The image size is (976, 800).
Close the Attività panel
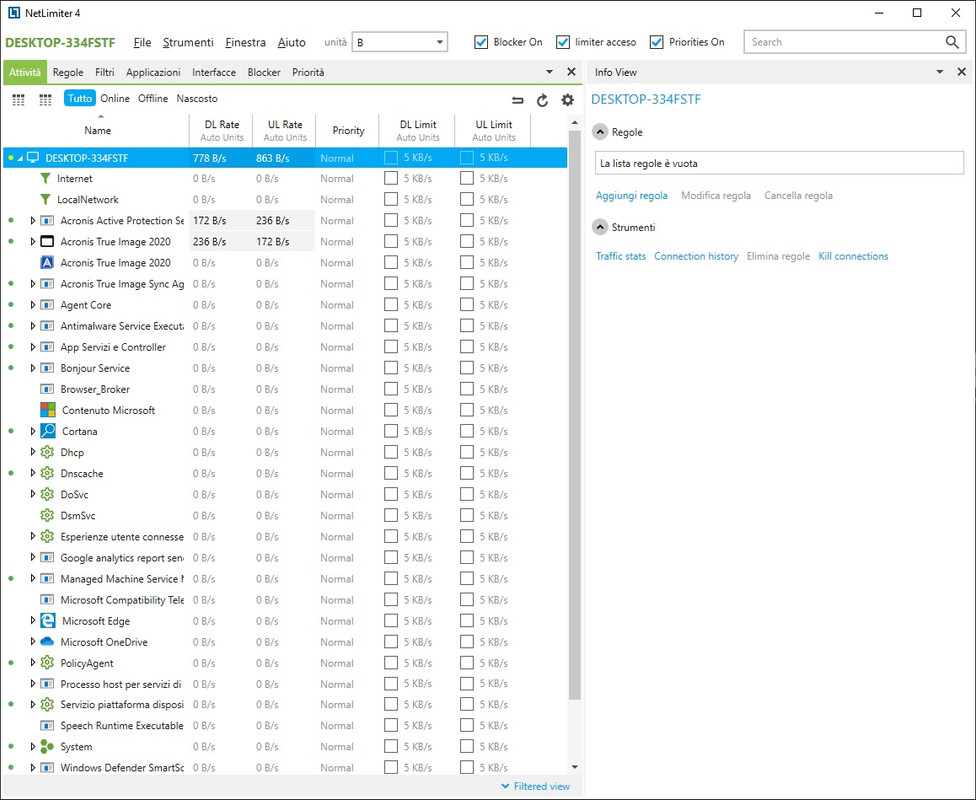(x=571, y=72)
